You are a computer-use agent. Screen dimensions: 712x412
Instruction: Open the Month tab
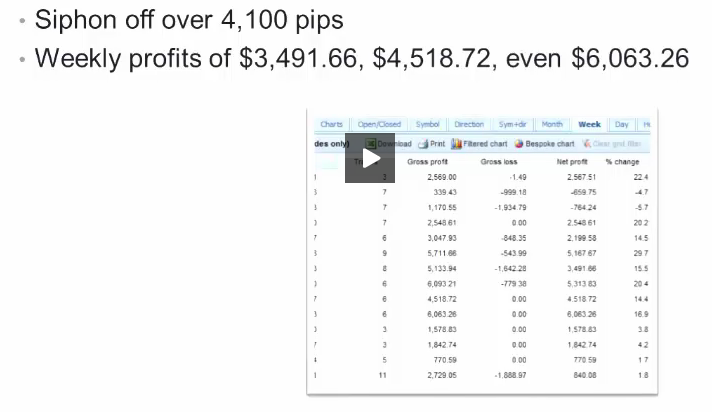click(552, 125)
